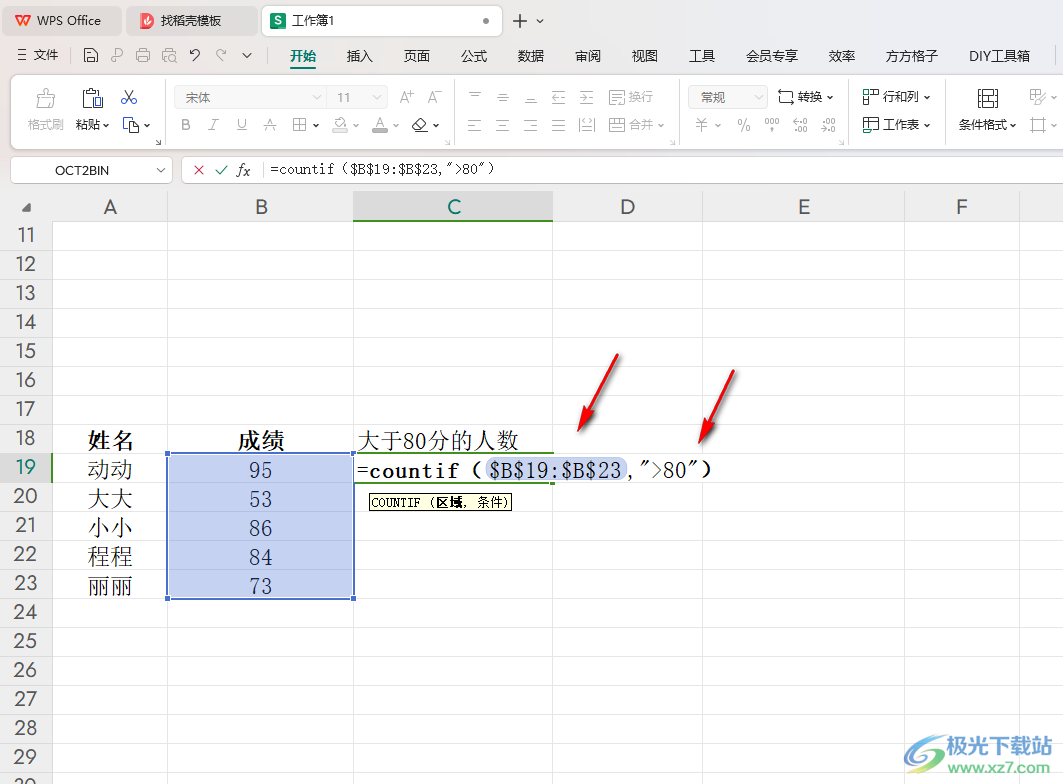Click the Clear eraser icon

tap(420, 125)
